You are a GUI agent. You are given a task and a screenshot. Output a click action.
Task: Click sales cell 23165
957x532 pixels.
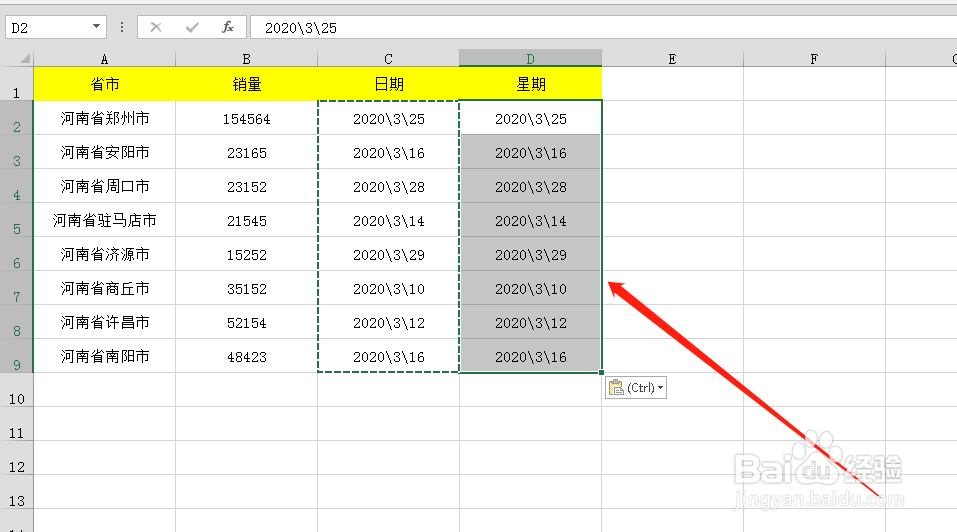(247, 152)
